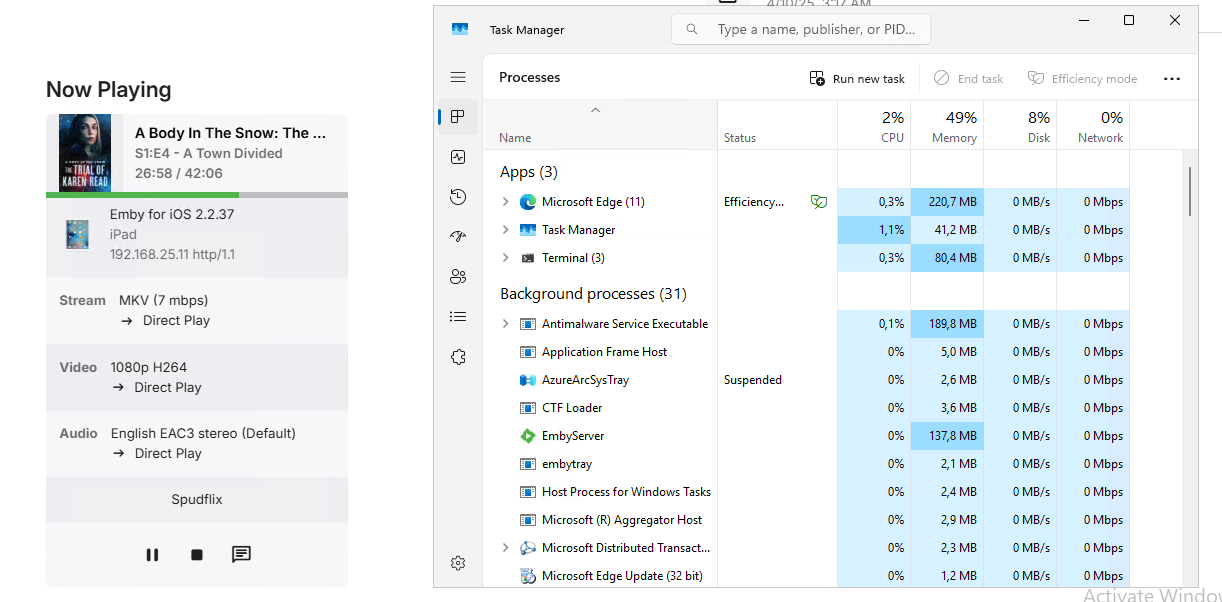Screen dimensions: 1222x602
Task: Sort processes by Memory column
Action: coord(947,126)
